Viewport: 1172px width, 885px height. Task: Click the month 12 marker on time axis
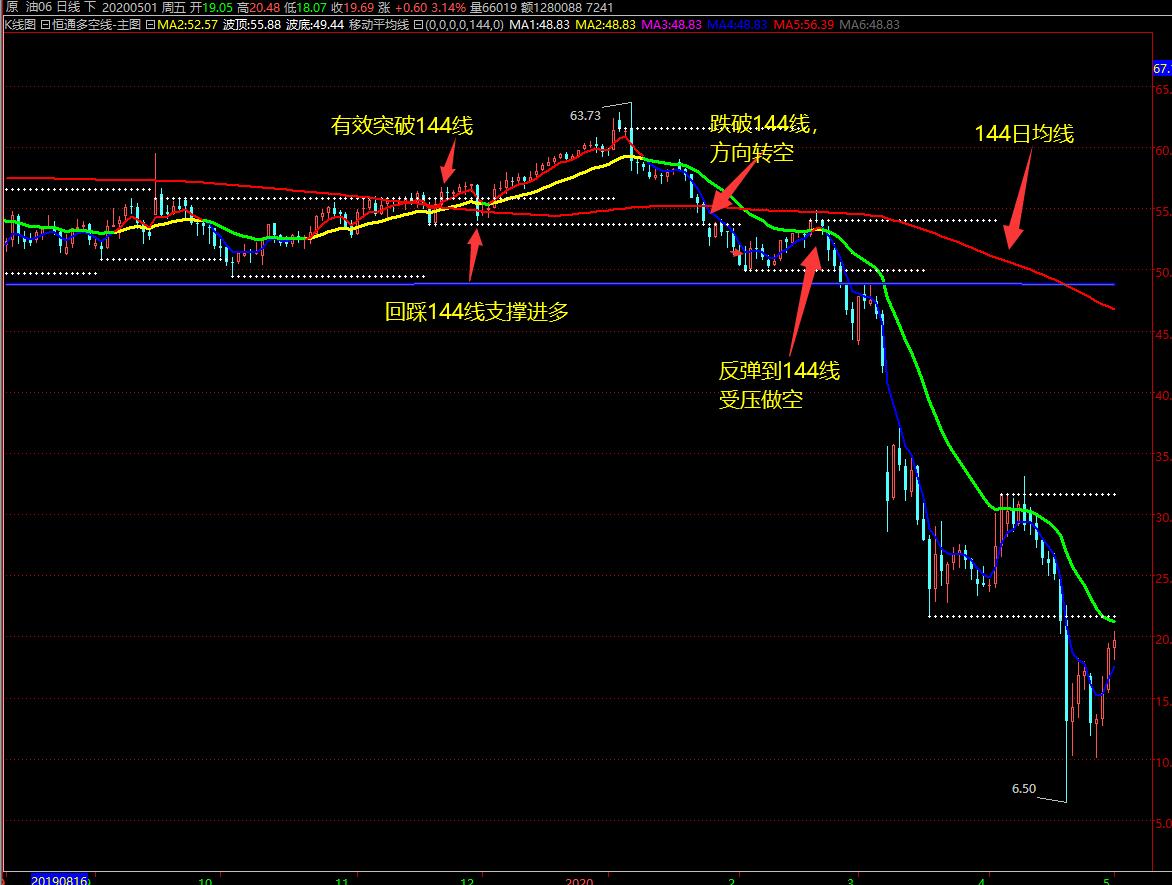click(466, 881)
